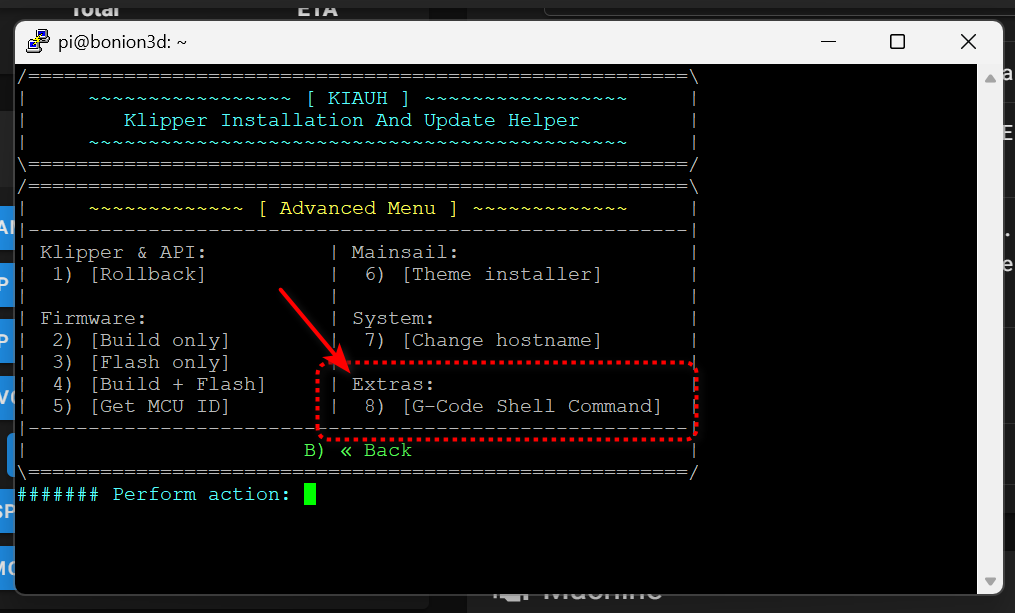This screenshot has height=613, width=1015.
Task: Click the Perform action prompt text
Action: click(x=201, y=494)
